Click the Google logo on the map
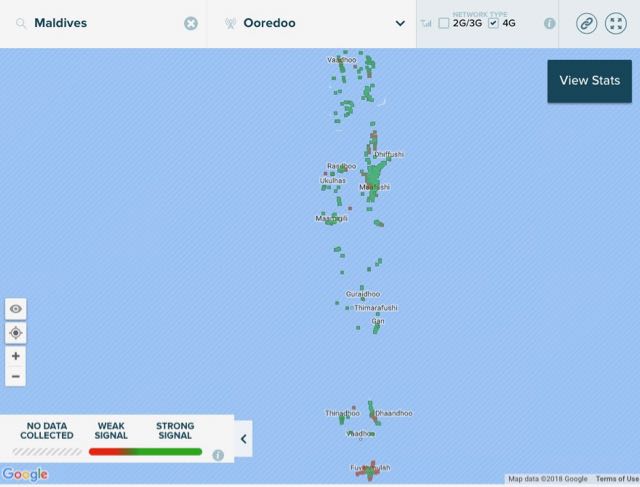640x487 pixels. coord(25,474)
